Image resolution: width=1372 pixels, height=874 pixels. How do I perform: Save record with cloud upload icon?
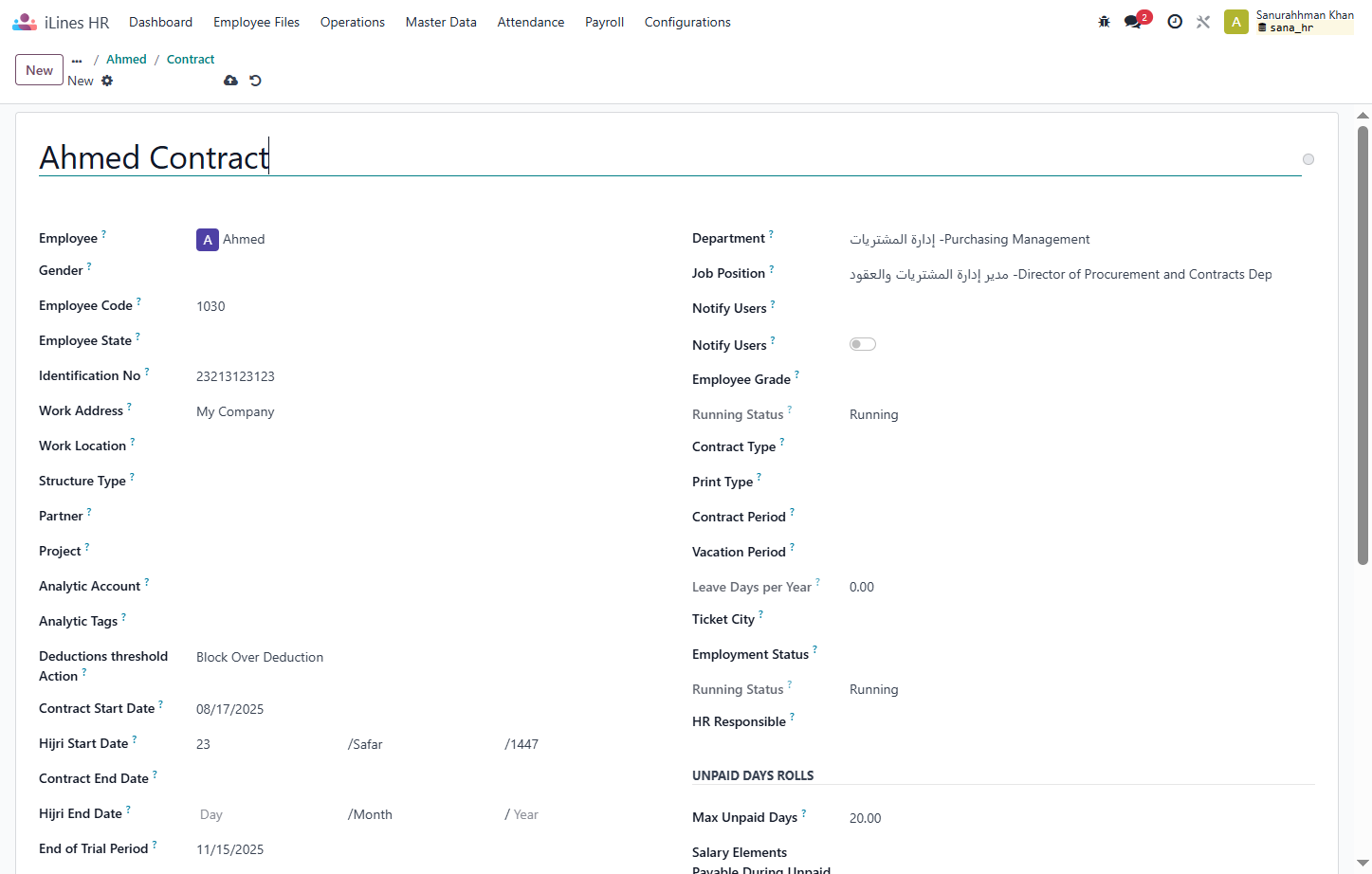[230, 81]
